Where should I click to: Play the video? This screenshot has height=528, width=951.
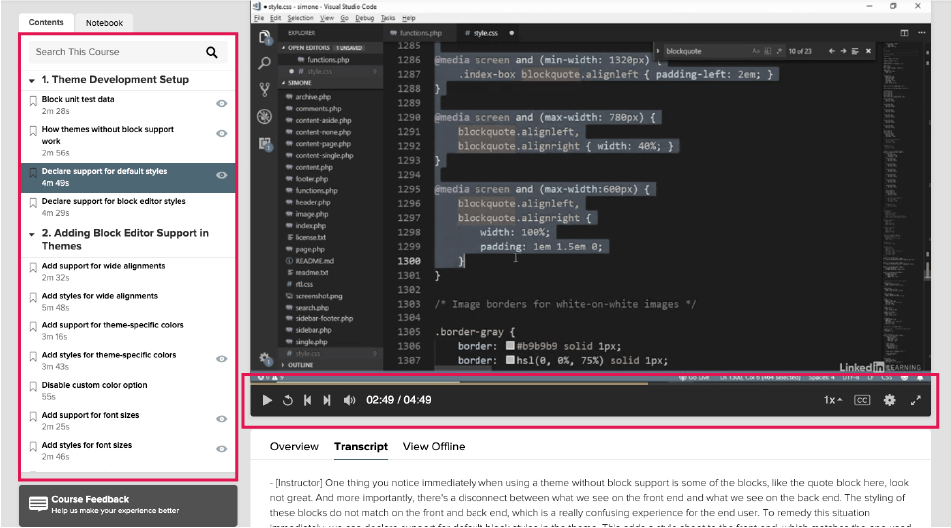click(x=267, y=400)
